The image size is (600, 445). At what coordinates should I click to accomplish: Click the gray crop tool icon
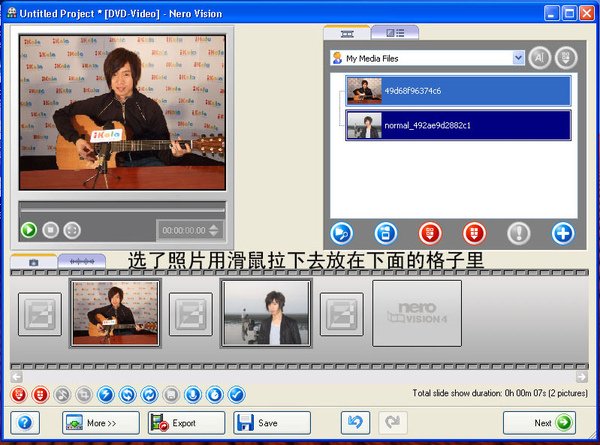coord(84,394)
